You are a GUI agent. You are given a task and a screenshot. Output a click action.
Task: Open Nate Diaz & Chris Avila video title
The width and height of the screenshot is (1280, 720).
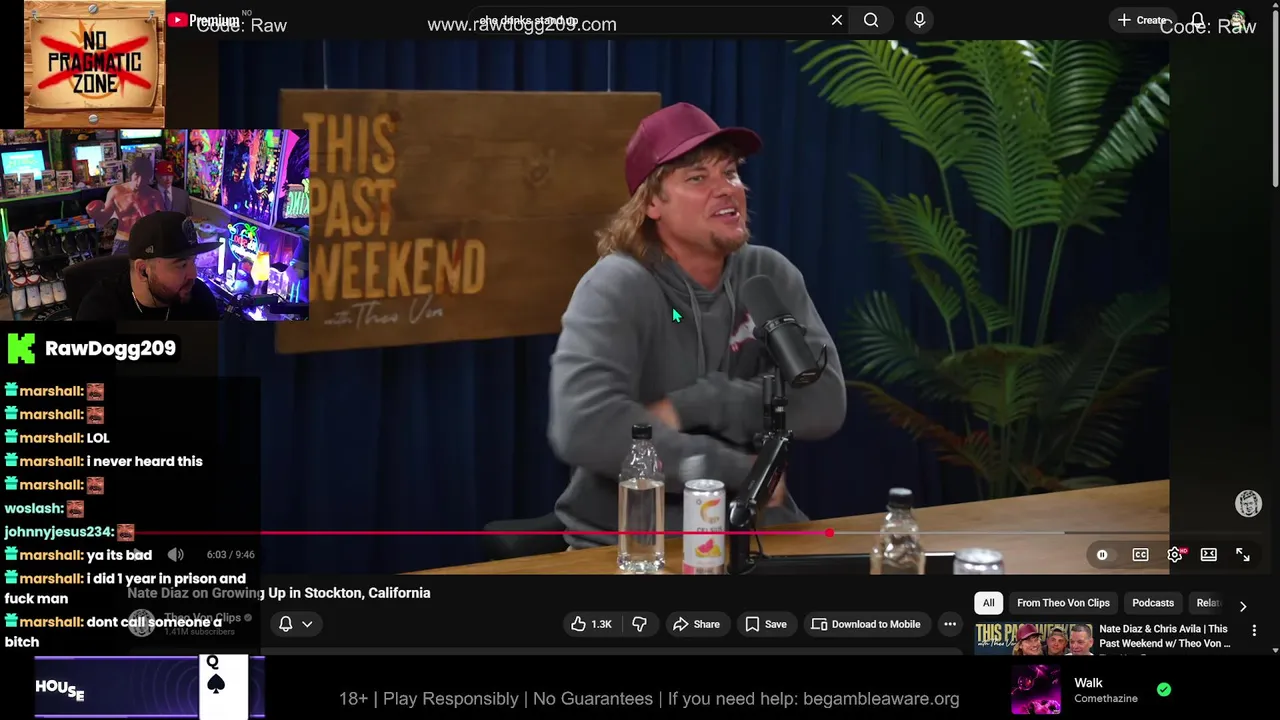1165,636
